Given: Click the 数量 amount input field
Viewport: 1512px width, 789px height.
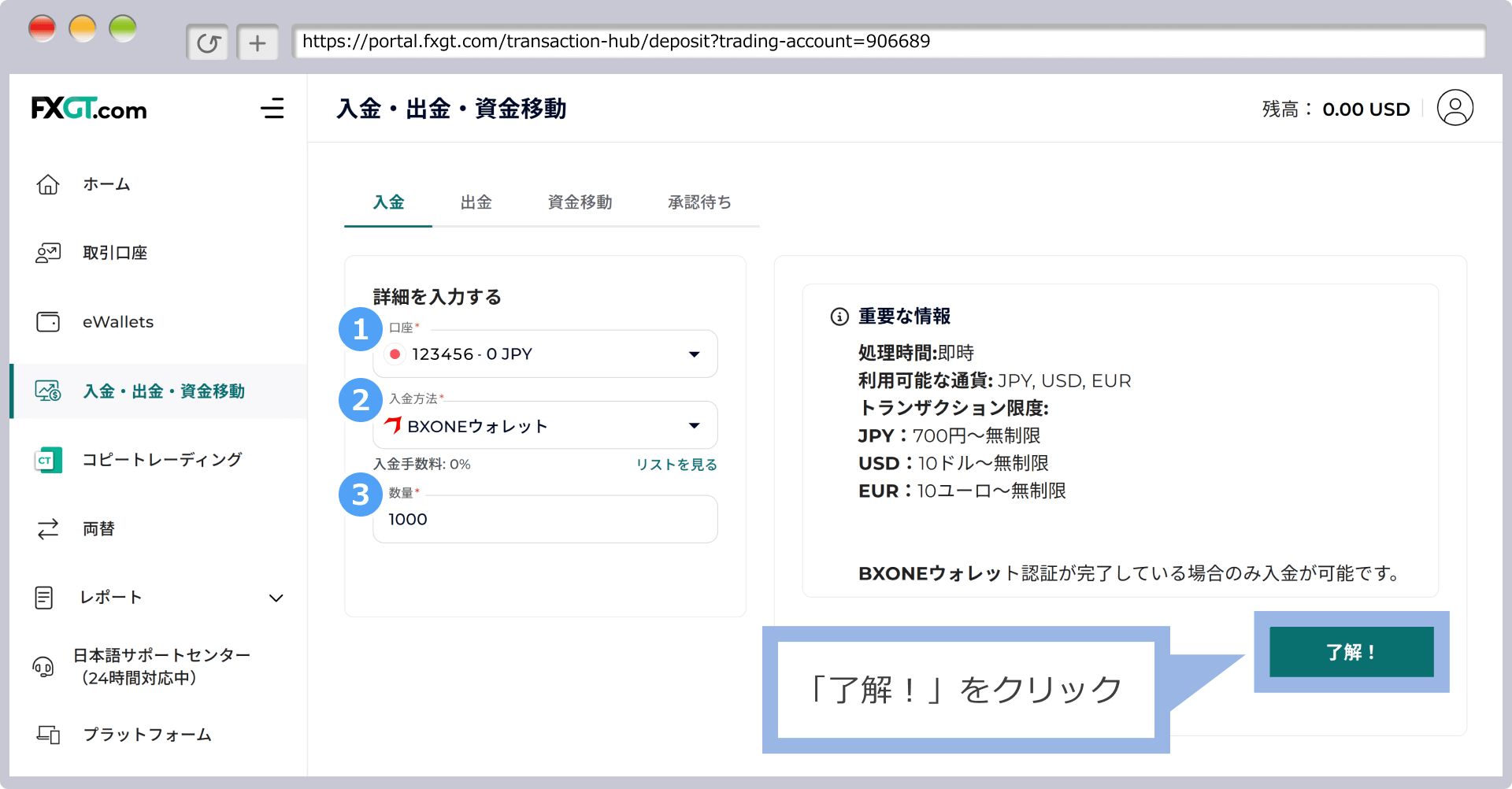Looking at the screenshot, I should click(545, 519).
